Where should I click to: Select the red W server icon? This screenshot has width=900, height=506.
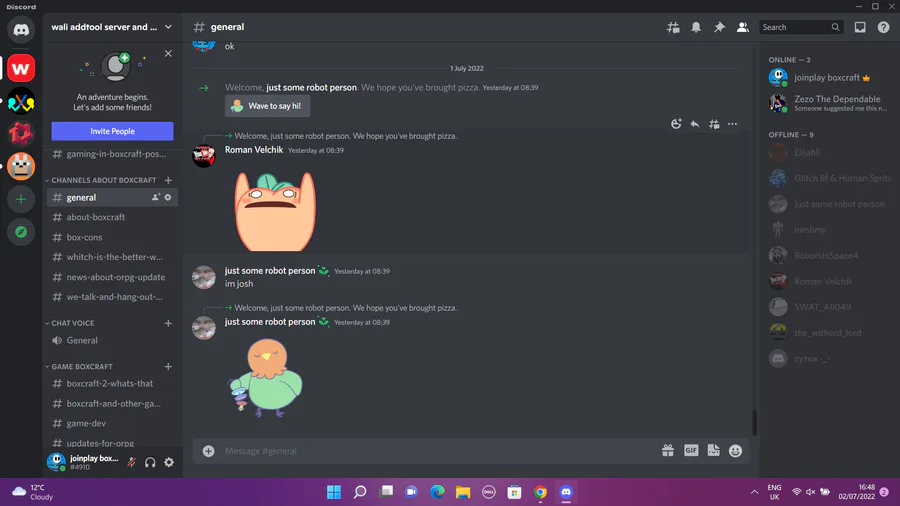coord(21,69)
